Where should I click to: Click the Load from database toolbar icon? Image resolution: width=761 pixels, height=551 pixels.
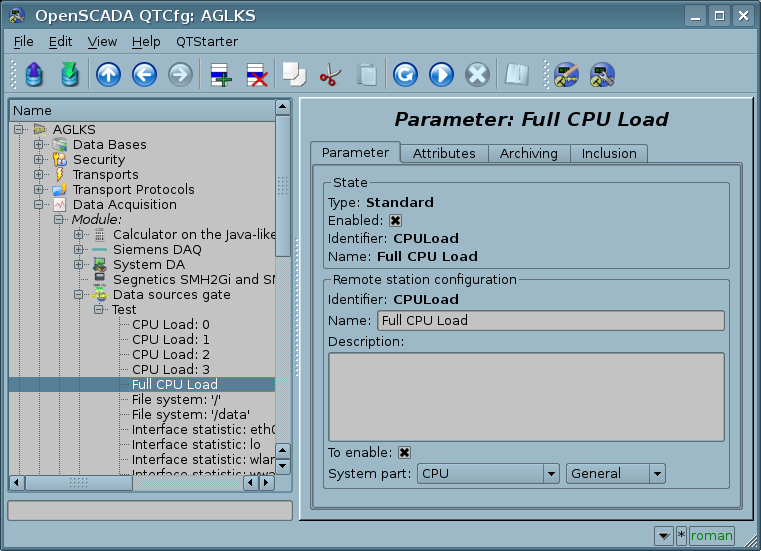(34, 75)
